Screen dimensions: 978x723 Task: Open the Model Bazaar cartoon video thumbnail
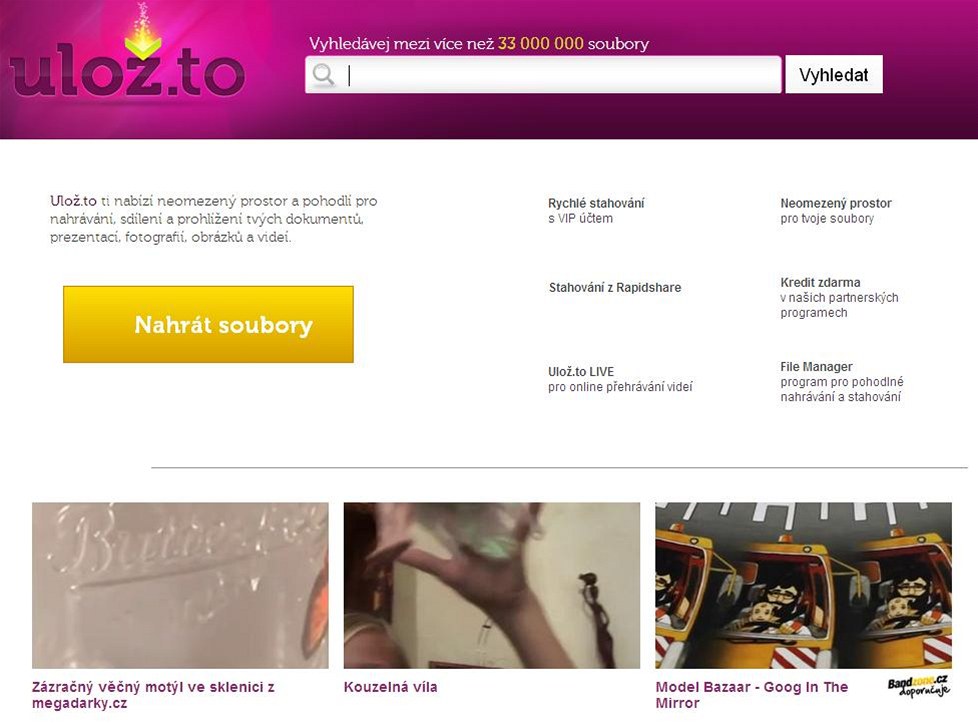point(803,585)
